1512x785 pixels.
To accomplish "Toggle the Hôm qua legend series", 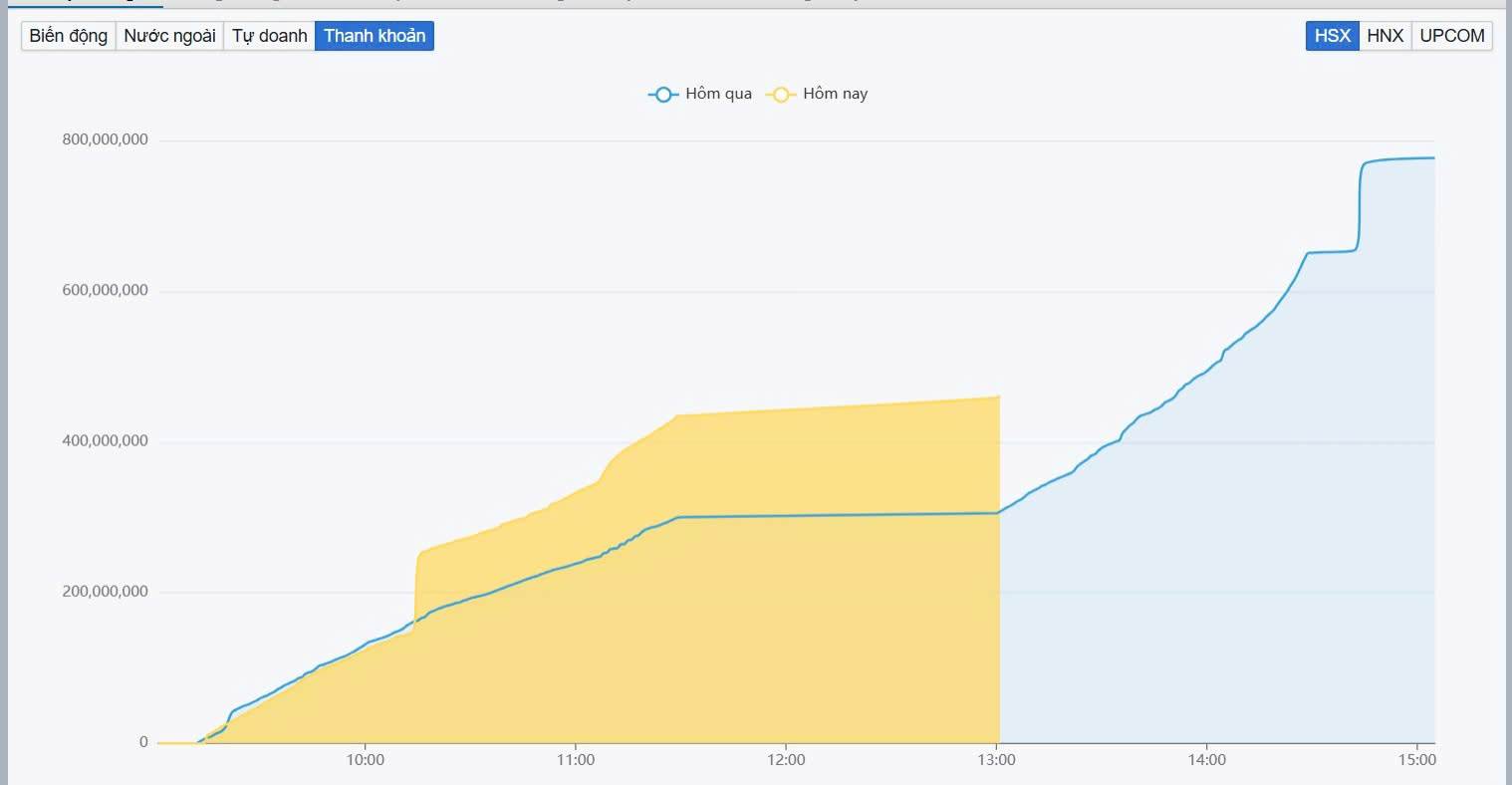I will [701, 94].
